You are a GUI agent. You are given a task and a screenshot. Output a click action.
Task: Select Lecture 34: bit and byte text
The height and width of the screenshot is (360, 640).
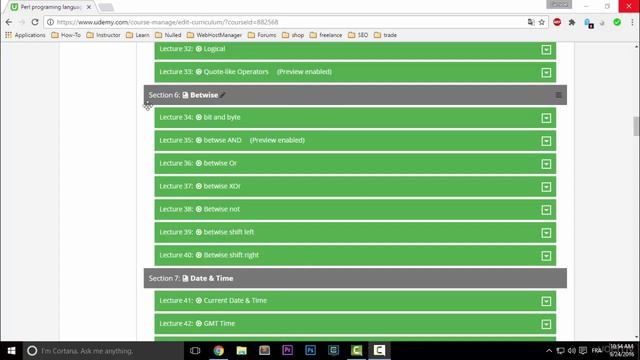(x=200, y=117)
